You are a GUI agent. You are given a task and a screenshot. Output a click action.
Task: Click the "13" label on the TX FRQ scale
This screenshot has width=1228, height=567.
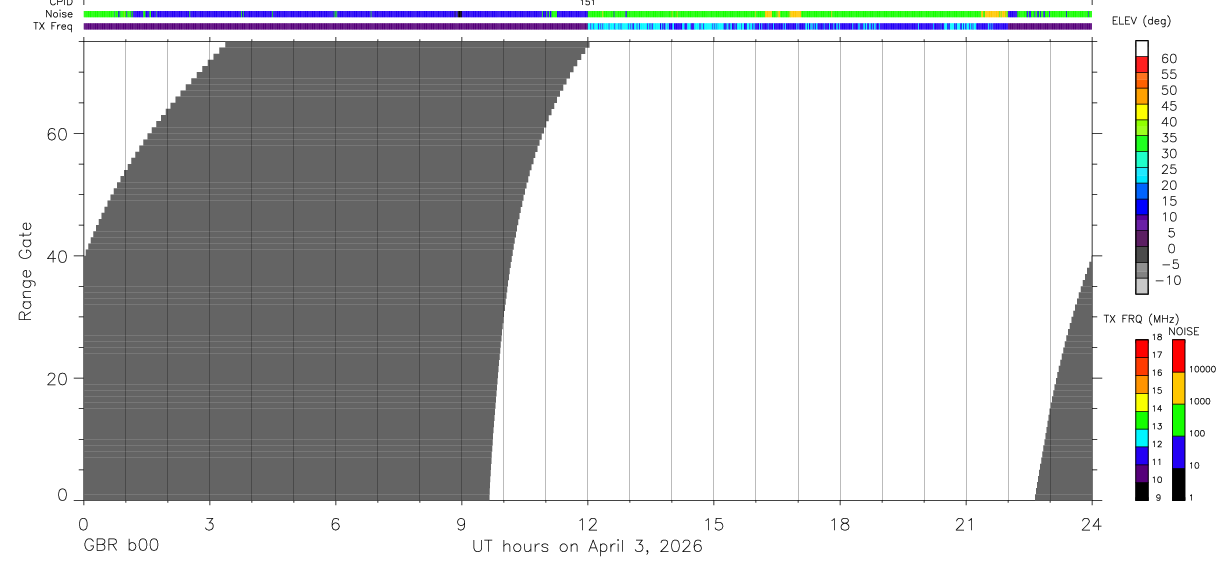1158,426
